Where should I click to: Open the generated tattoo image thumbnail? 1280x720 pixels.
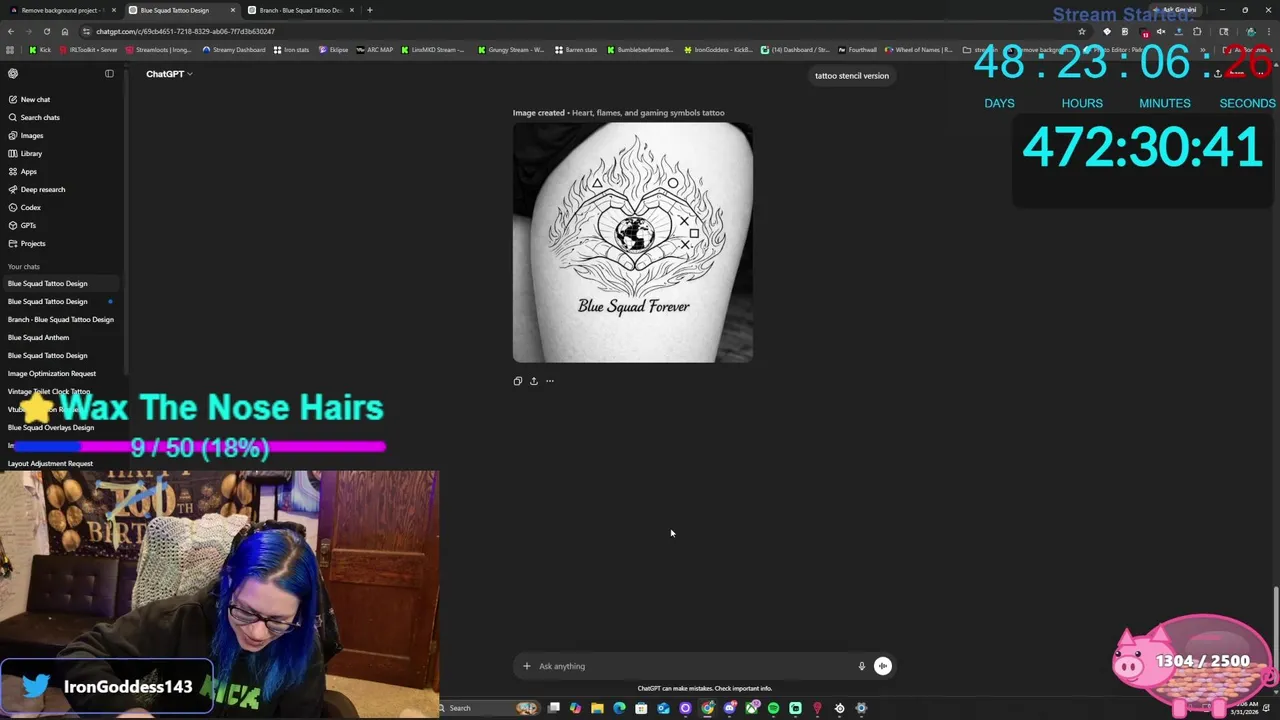[633, 242]
